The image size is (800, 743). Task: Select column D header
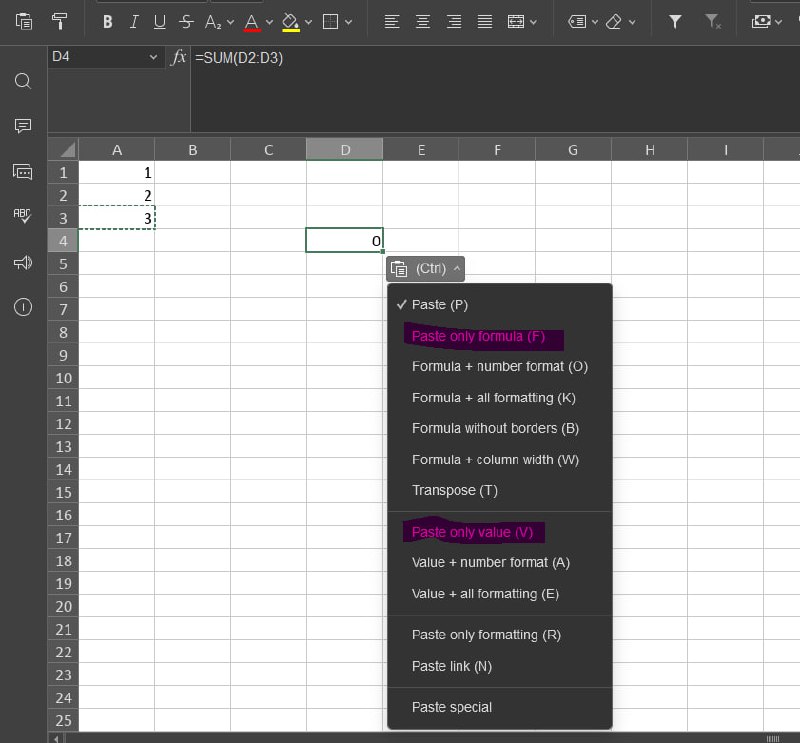[x=344, y=150]
